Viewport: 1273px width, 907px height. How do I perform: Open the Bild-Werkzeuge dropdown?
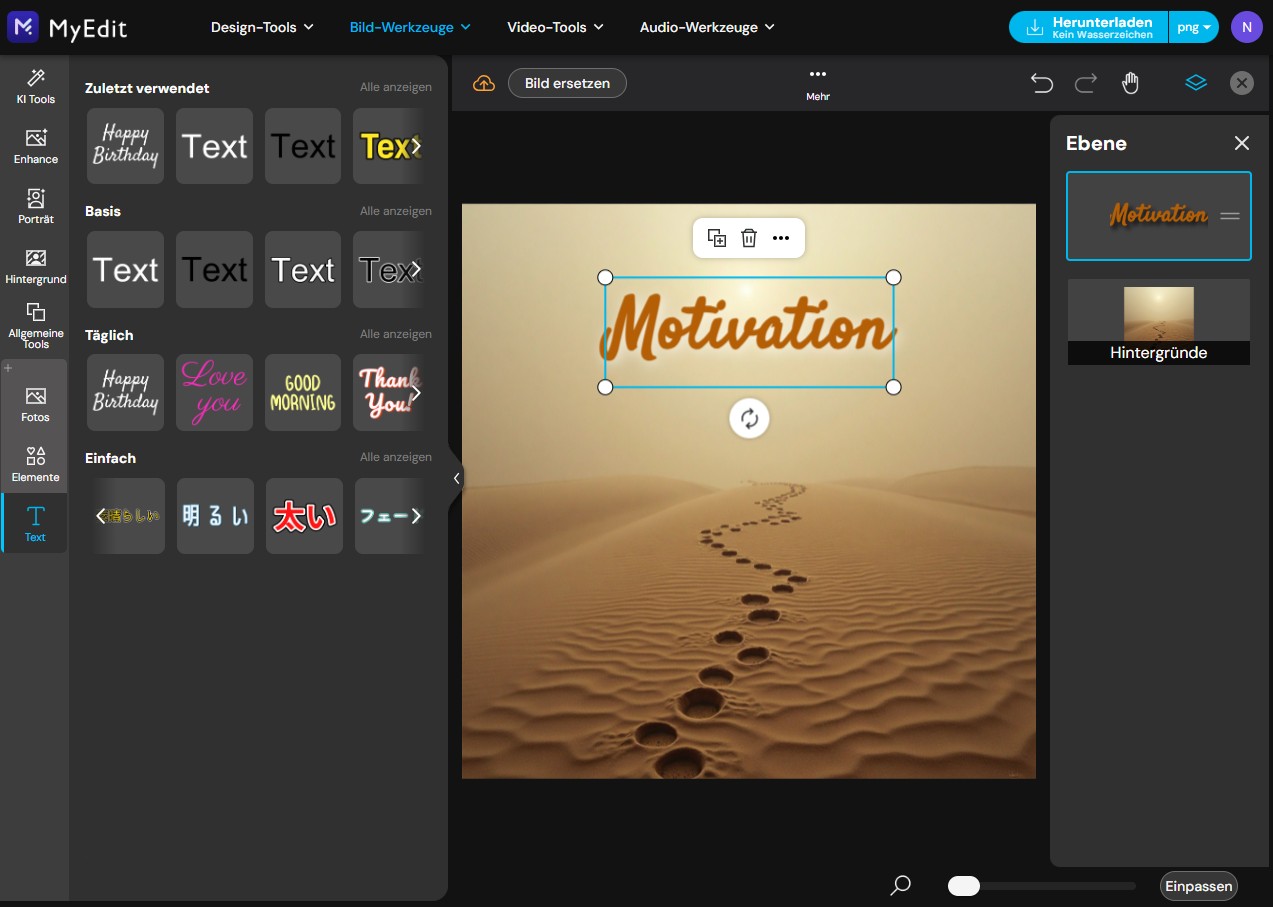coord(410,27)
